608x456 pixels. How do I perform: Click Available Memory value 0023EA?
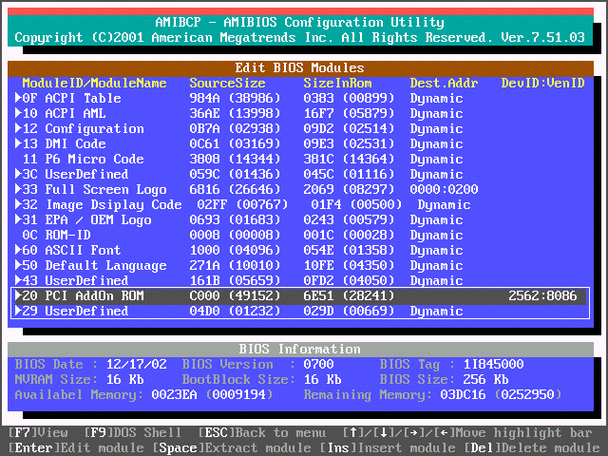click(174, 395)
